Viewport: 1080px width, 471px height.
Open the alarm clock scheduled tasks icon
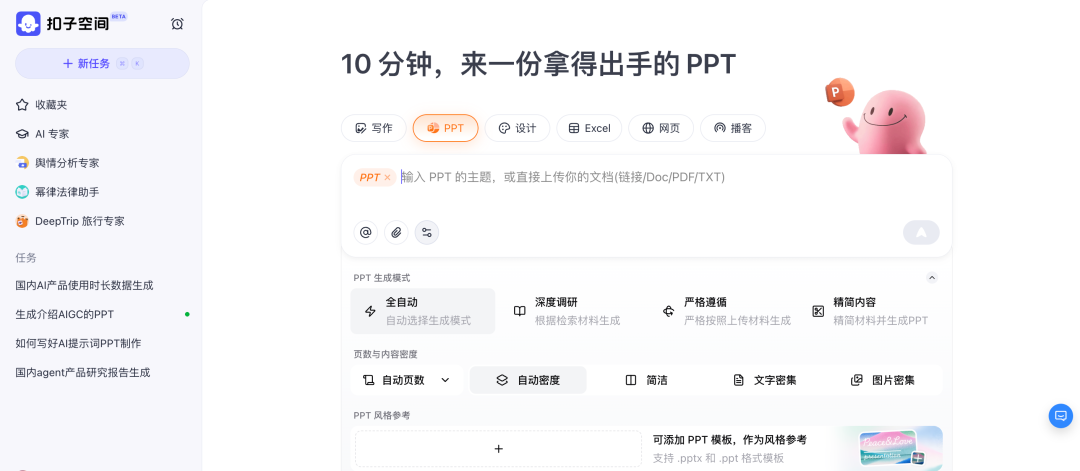(x=177, y=24)
